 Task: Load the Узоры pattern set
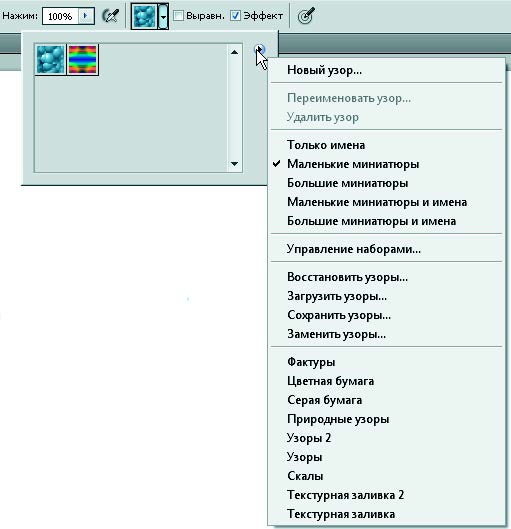point(387,457)
